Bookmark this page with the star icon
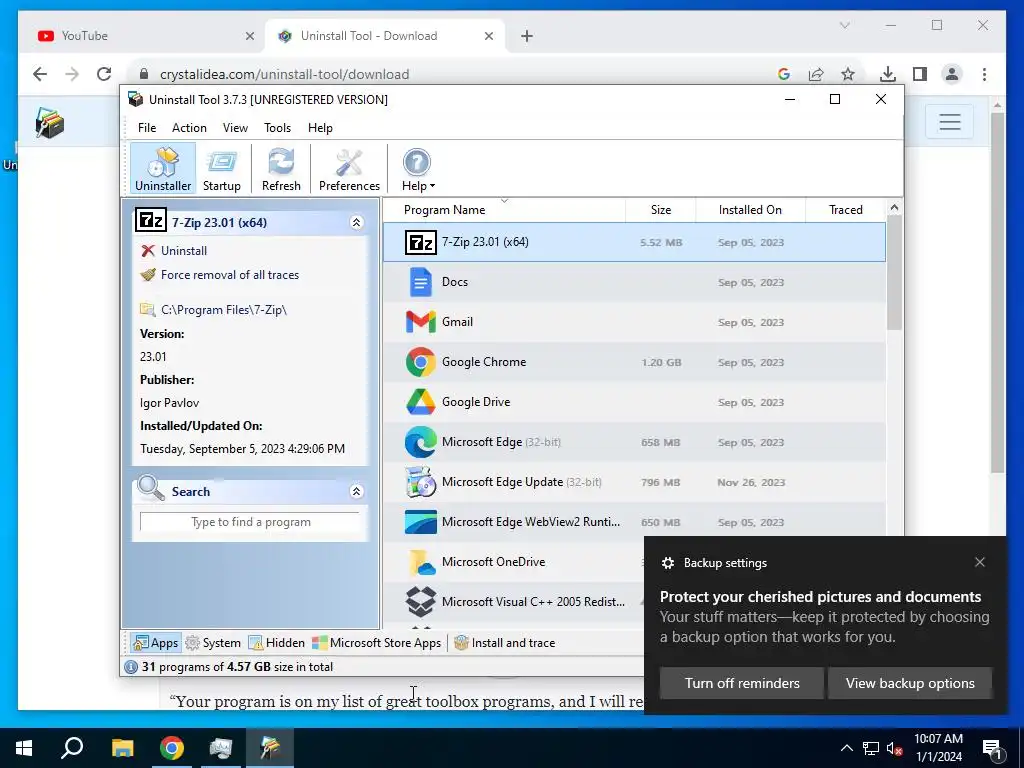1024x768 pixels. click(x=848, y=74)
